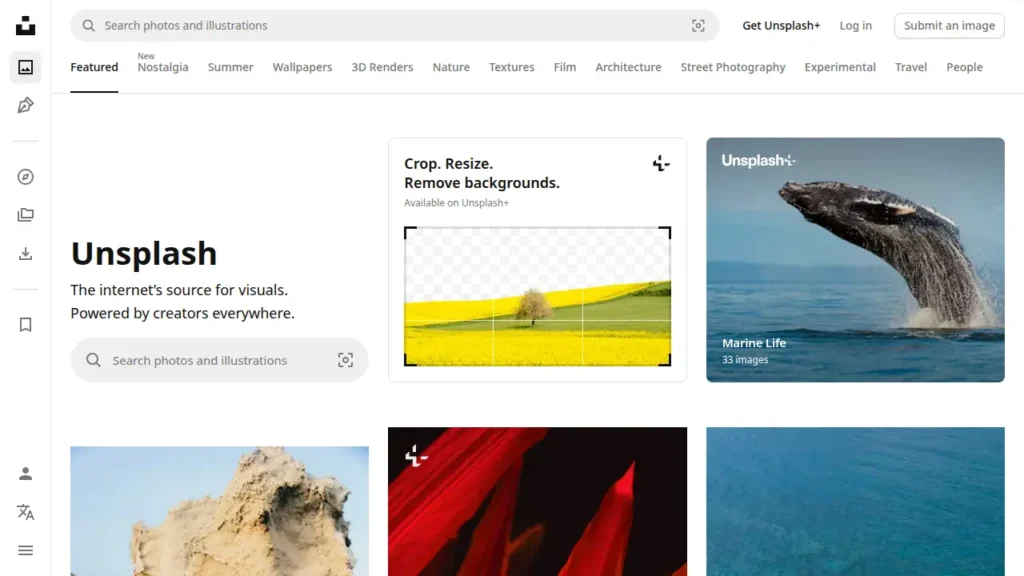Open the 3D Renders category tab
This screenshot has height=576, width=1024.
tap(382, 67)
